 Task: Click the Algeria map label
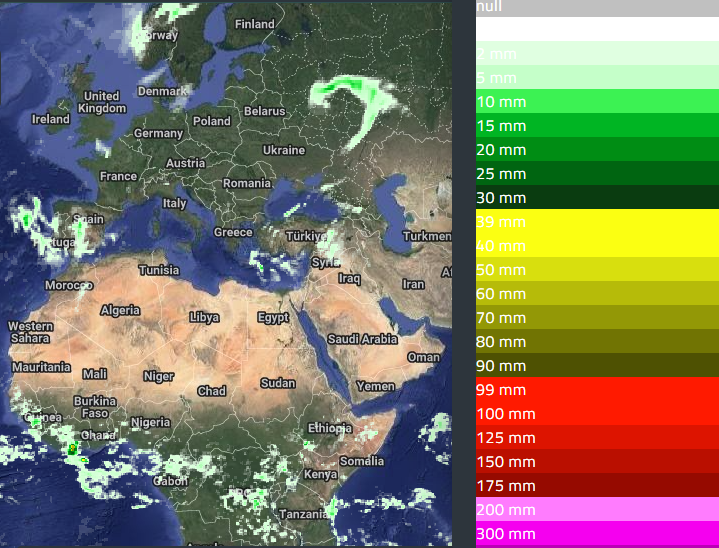120,311
